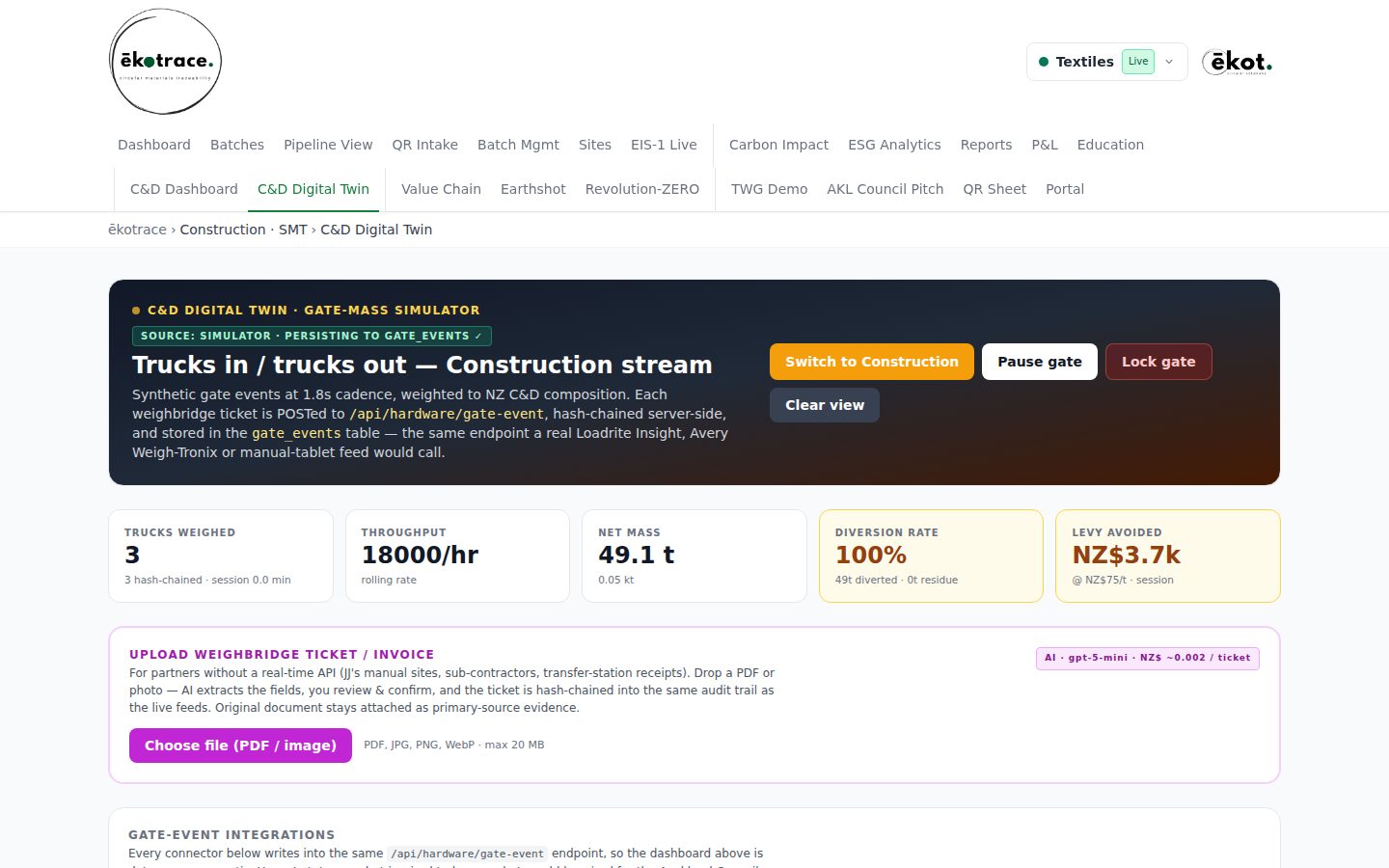
Task: Go to the Batches tab
Action: click(x=237, y=145)
